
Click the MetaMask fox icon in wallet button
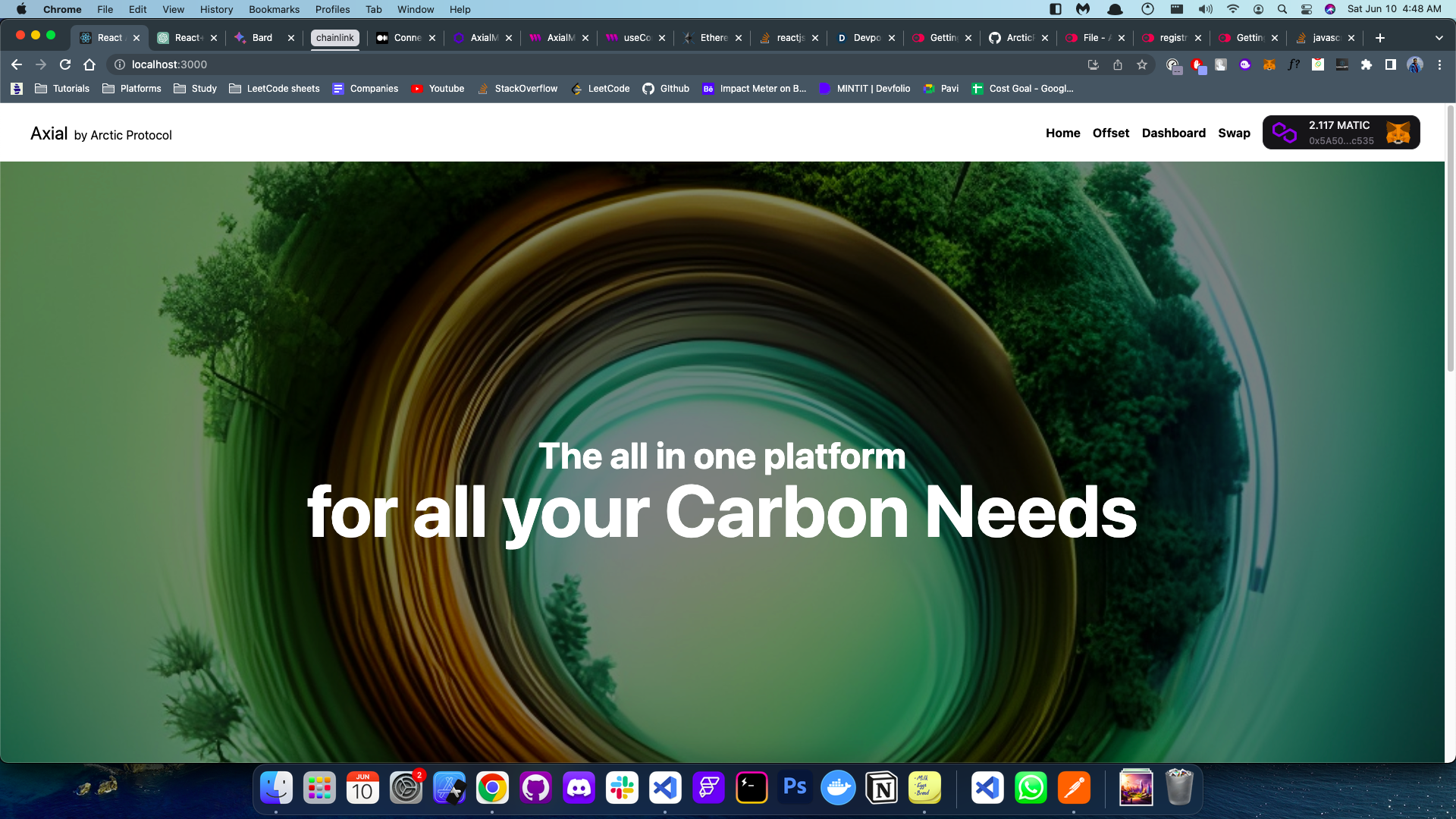[x=1398, y=133]
